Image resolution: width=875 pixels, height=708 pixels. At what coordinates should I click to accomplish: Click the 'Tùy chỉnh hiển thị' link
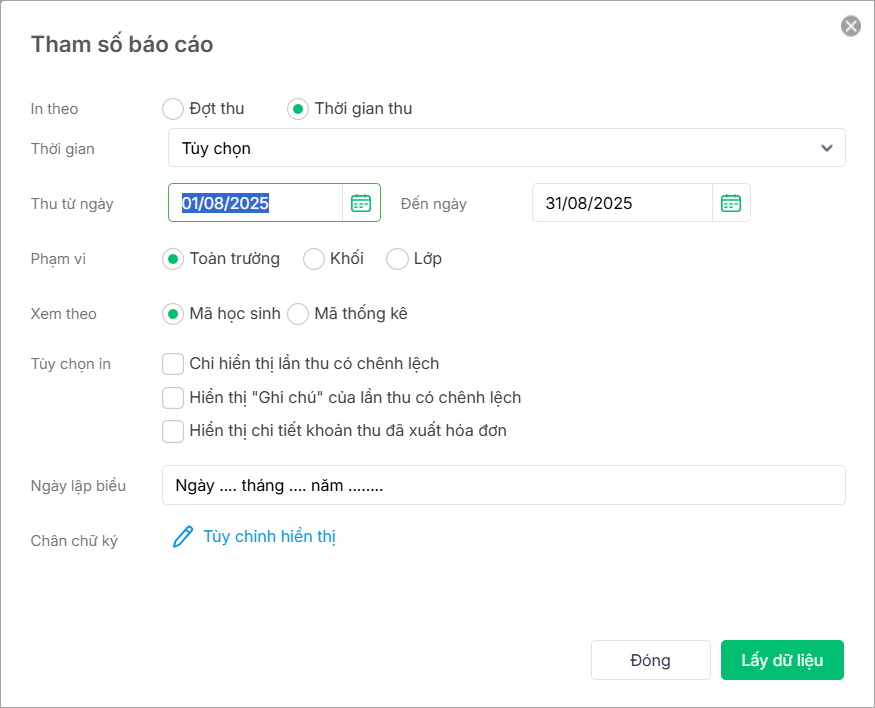pyautogui.click(x=269, y=537)
